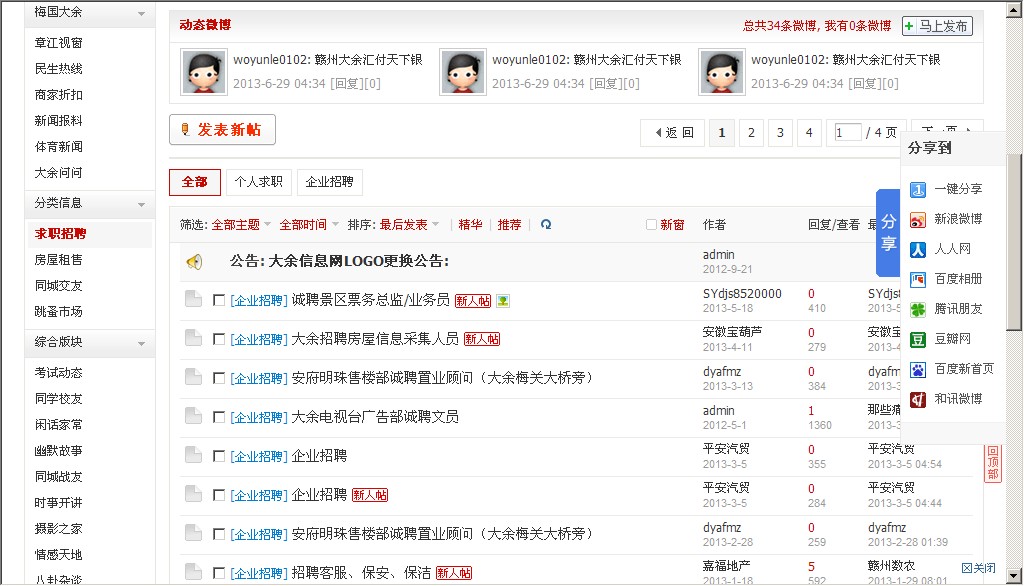Collapse the 梅国大余 sidebar section
This screenshot has width=1024, height=586.
pos(141,14)
